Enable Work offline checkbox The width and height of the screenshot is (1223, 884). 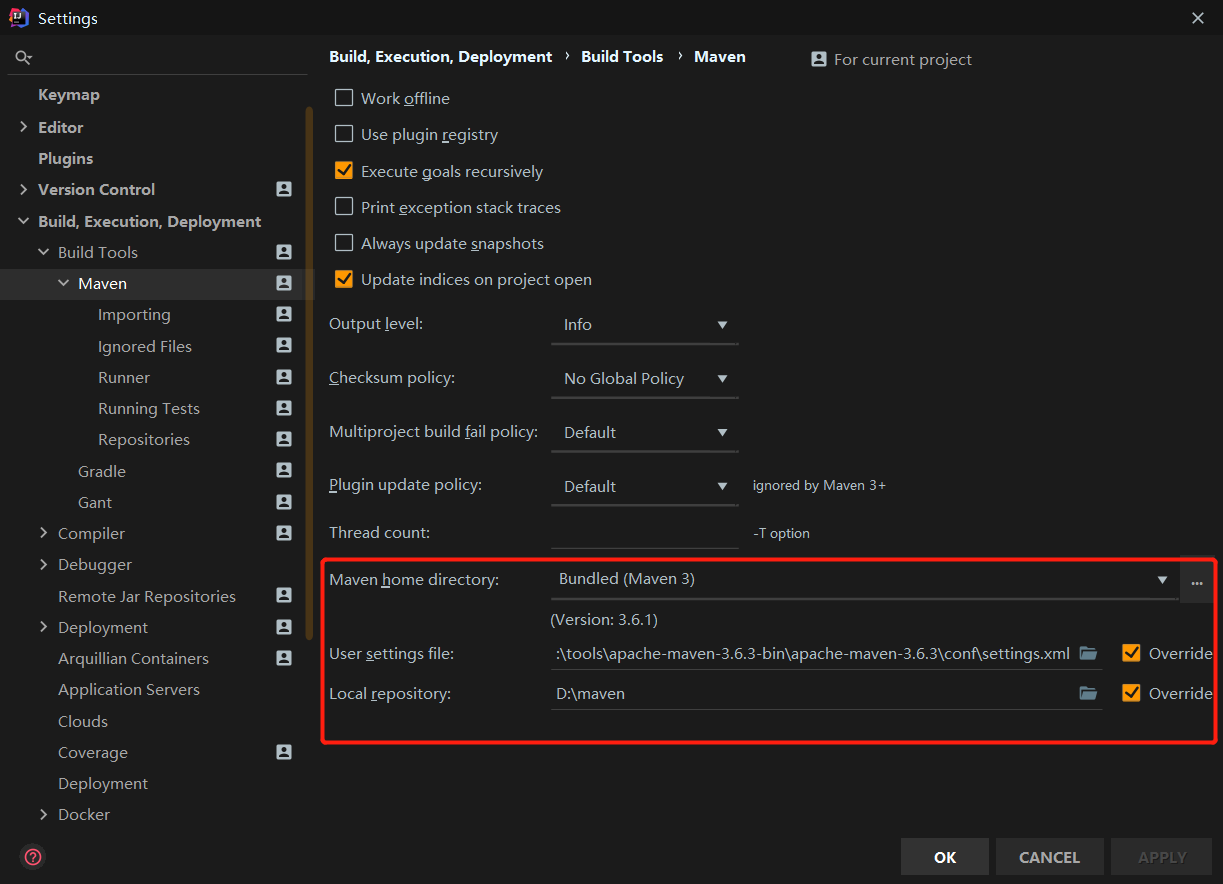(x=344, y=98)
